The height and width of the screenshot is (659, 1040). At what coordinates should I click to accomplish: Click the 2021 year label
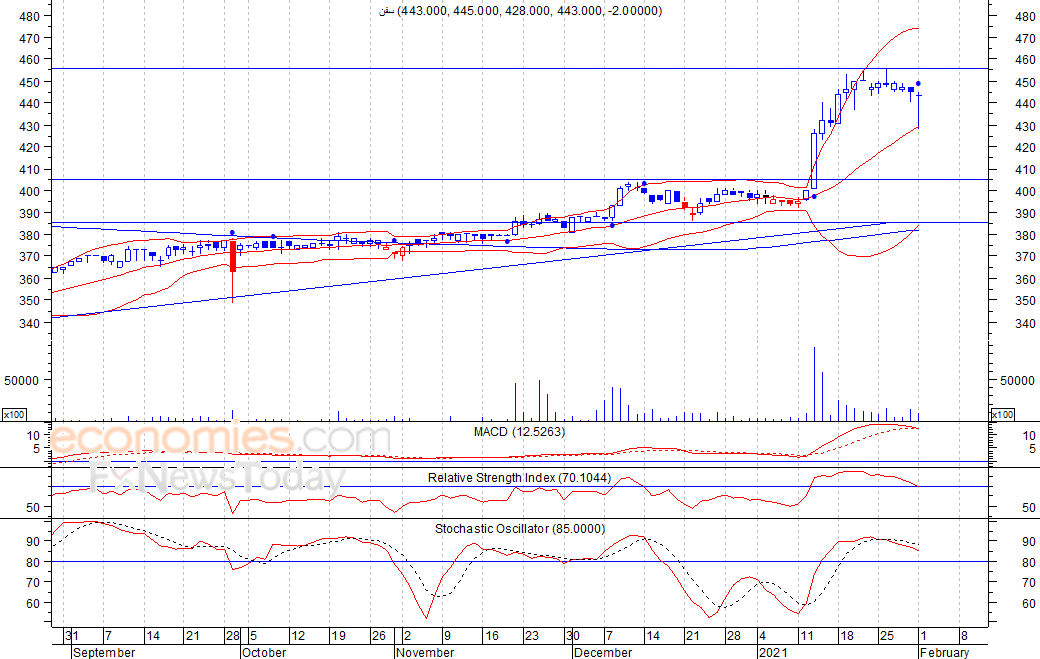773,652
